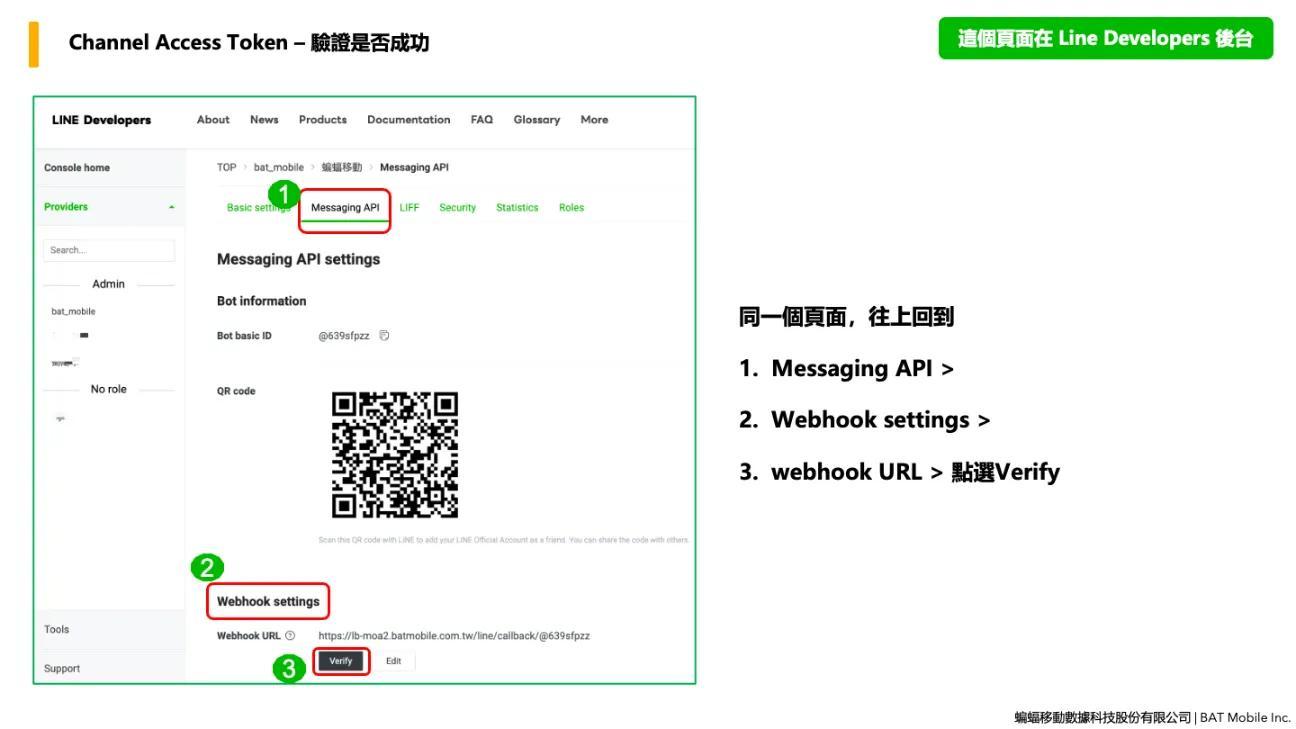Open the More menu in top navigation
Viewport: 1296px width, 729px height.
[x=594, y=120]
